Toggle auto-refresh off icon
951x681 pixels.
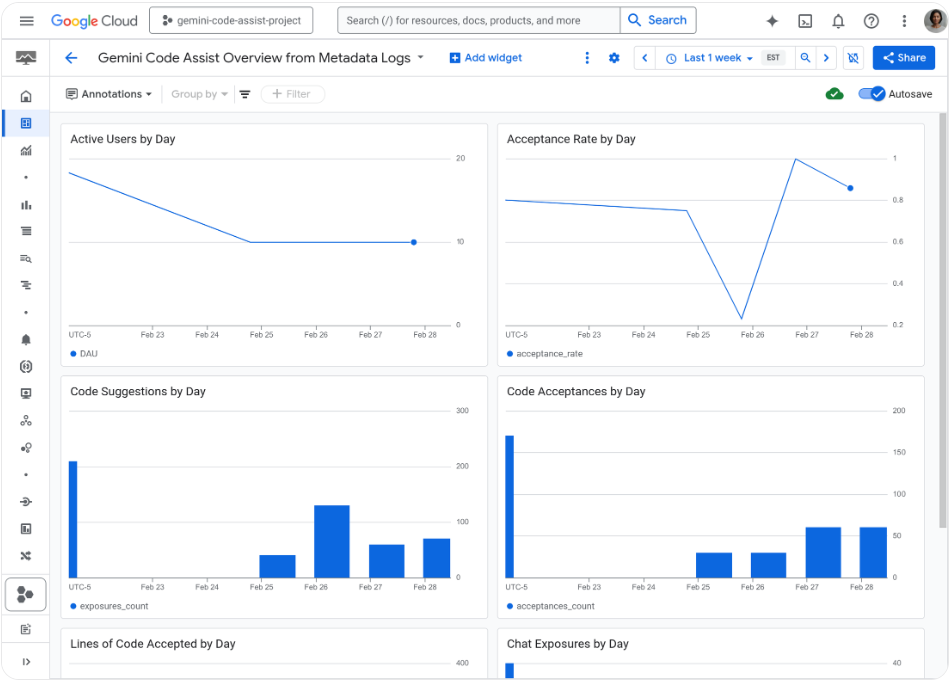tap(853, 58)
